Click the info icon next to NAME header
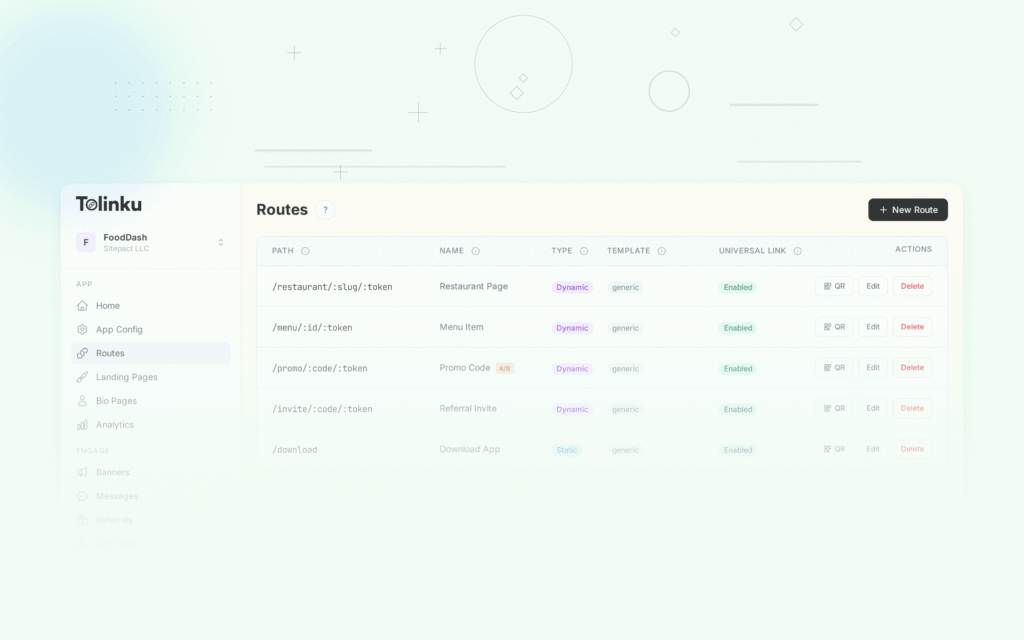 pyautogui.click(x=475, y=251)
